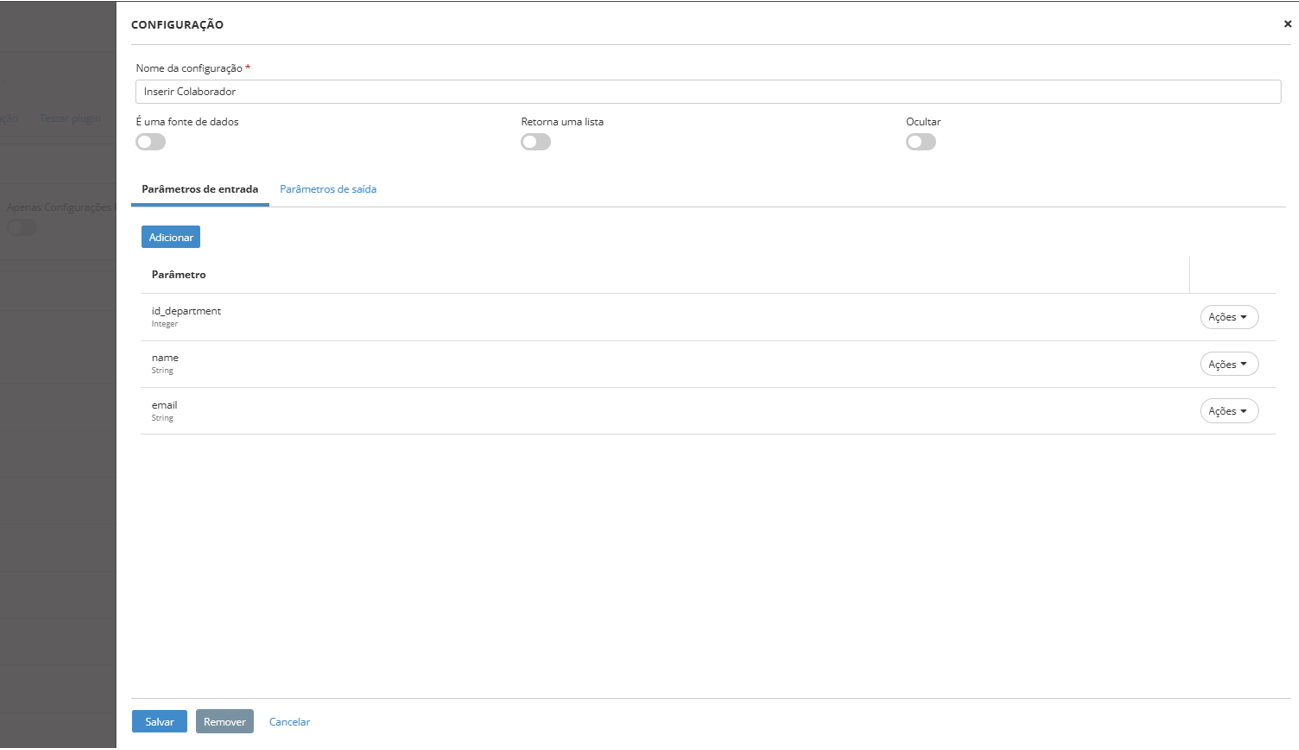The width and height of the screenshot is (1299, 750).
Task: Switch to Parâmetros de entrada tab
Action: (200, 189)
